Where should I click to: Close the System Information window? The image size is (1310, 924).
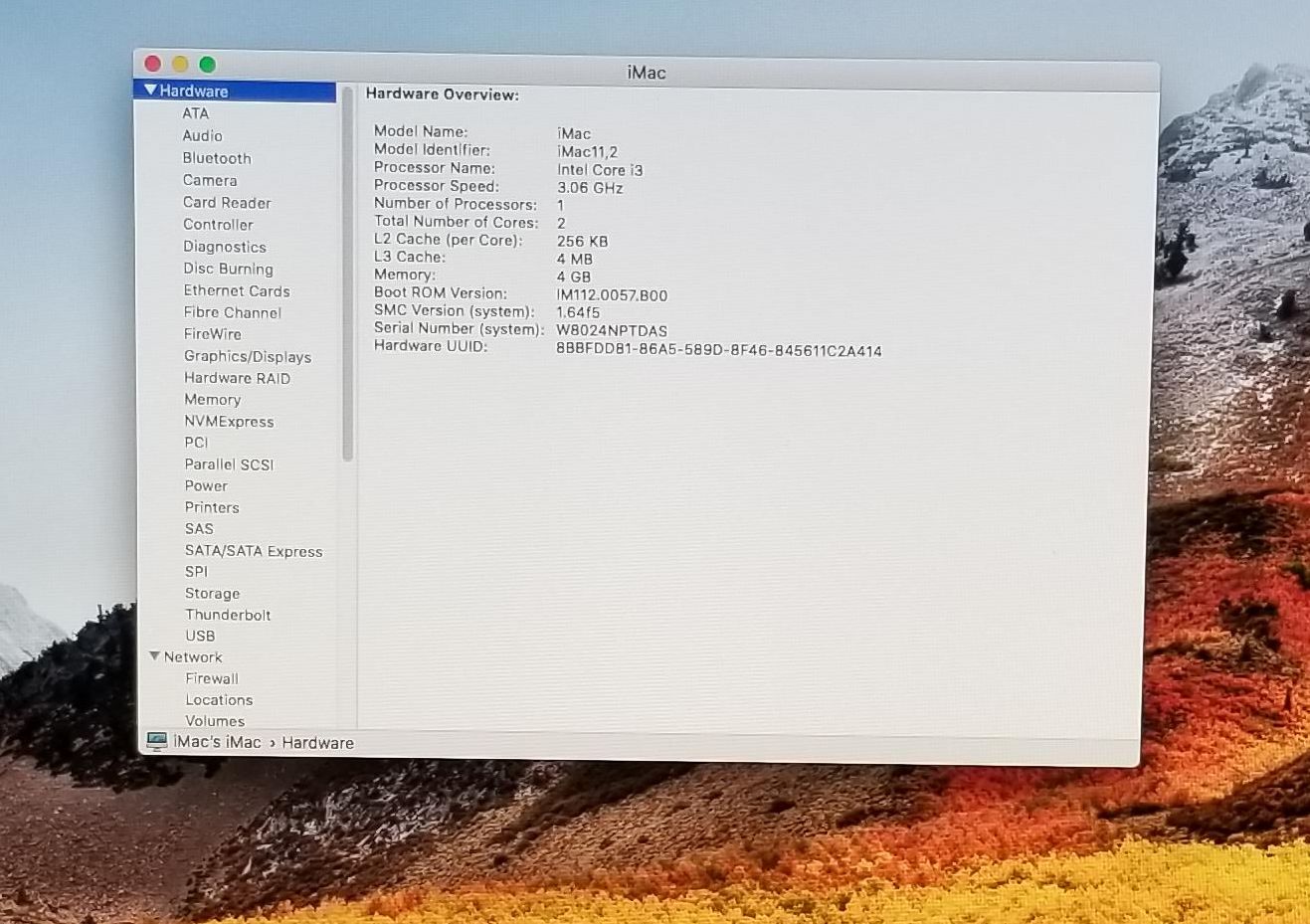point(152,64)
